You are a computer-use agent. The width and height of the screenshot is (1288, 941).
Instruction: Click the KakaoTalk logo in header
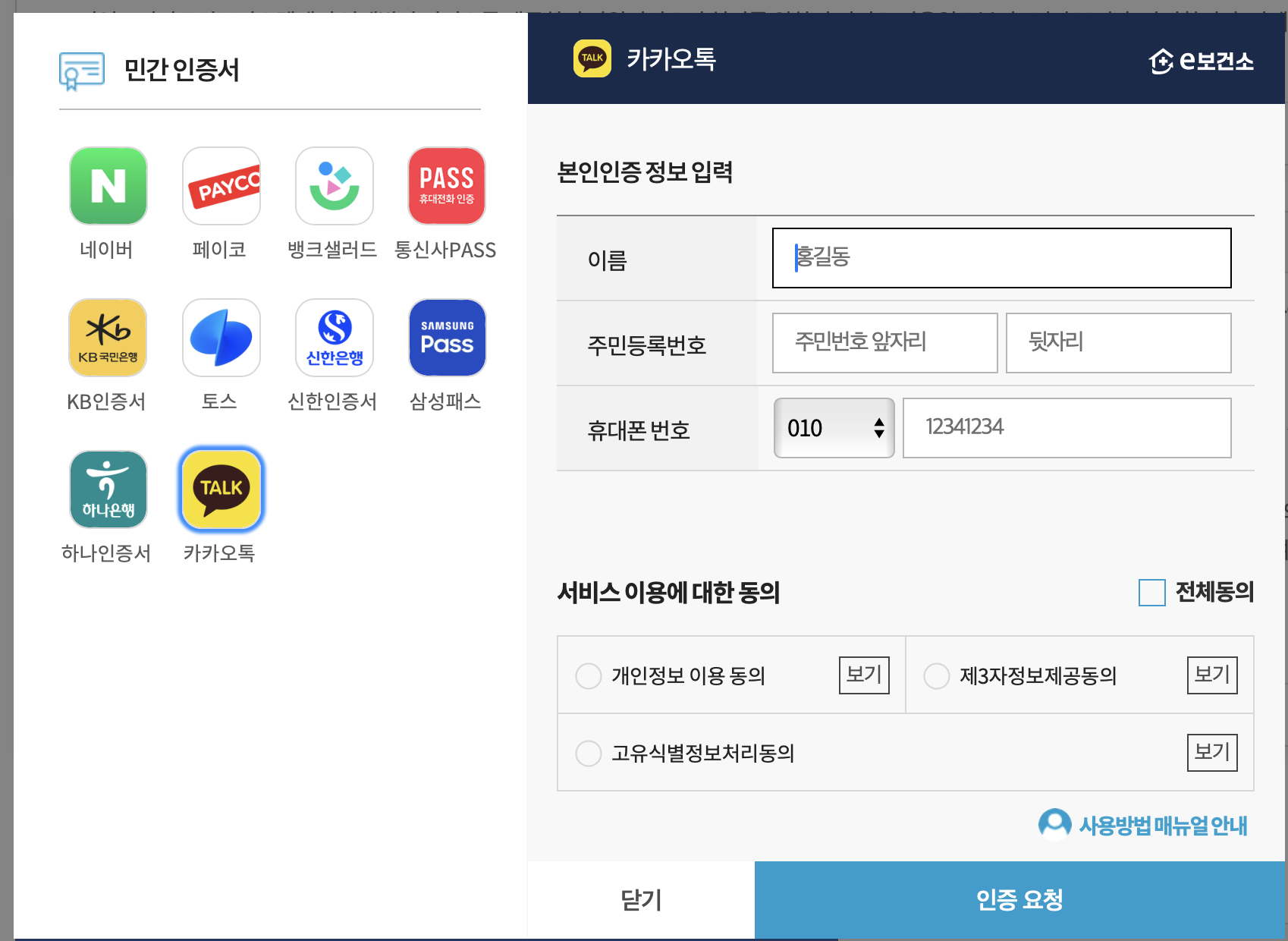click(592, 58)
